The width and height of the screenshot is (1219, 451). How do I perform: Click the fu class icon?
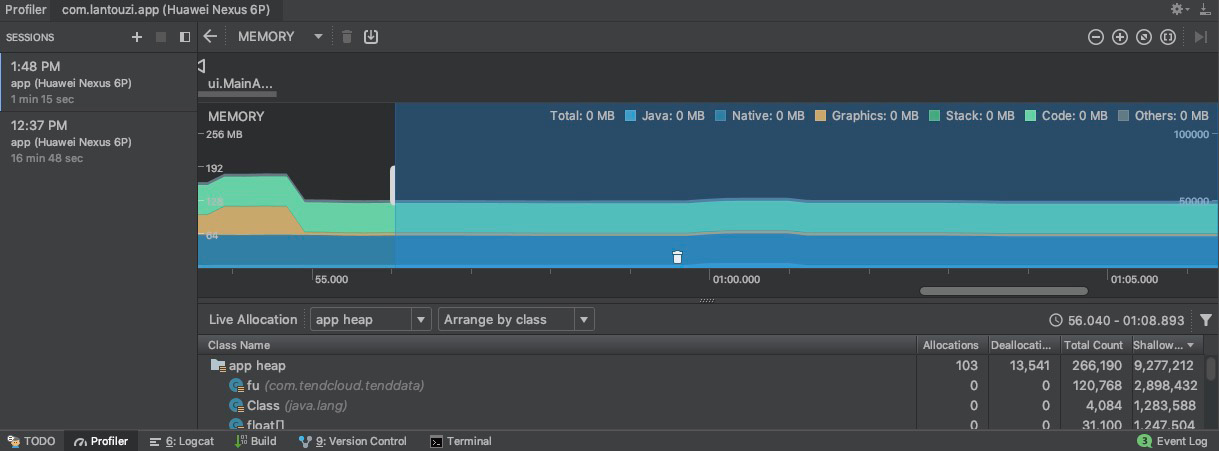[237, 385]
